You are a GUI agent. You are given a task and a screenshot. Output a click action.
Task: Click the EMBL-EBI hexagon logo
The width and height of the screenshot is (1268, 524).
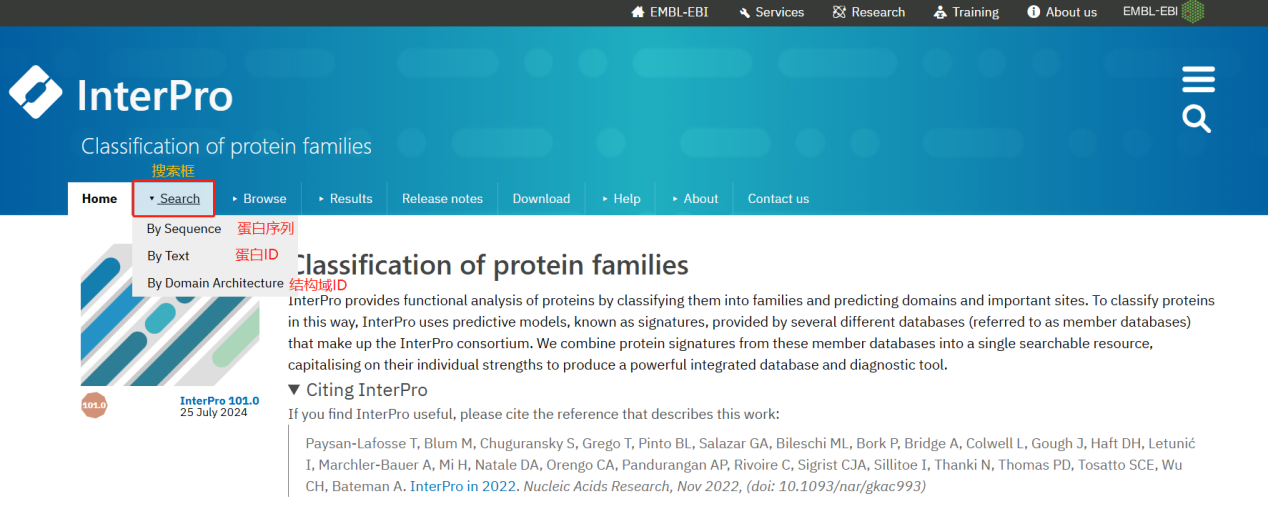tap(1192, 12)
